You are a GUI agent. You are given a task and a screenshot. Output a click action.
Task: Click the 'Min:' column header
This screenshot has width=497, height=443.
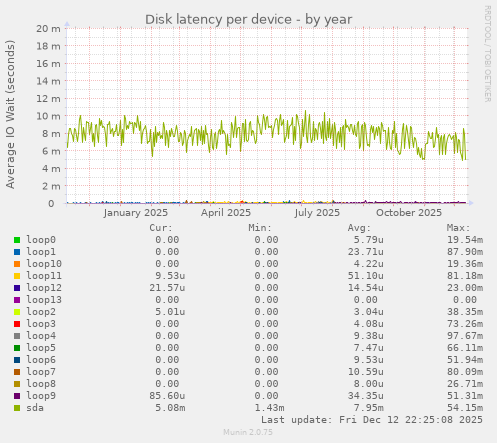260,228
